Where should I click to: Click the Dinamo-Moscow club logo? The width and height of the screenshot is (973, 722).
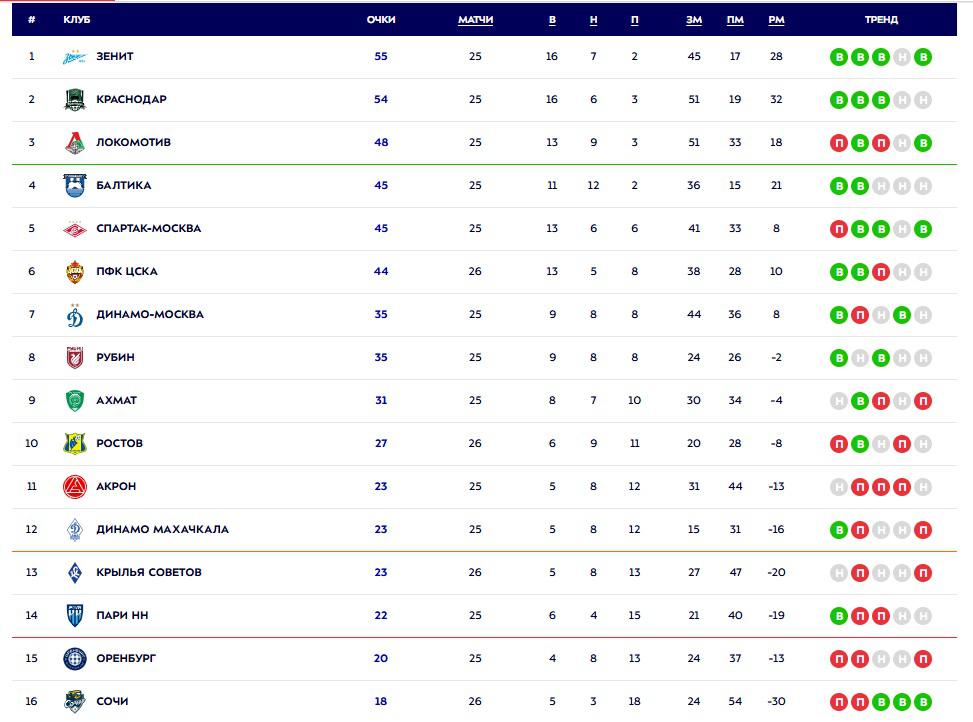coord(75,315)
